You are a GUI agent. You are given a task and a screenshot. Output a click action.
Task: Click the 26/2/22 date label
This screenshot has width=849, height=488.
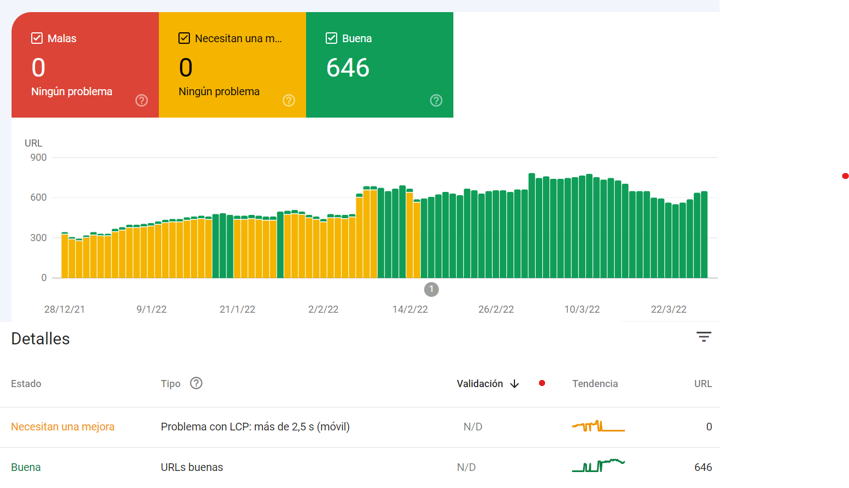496,309
